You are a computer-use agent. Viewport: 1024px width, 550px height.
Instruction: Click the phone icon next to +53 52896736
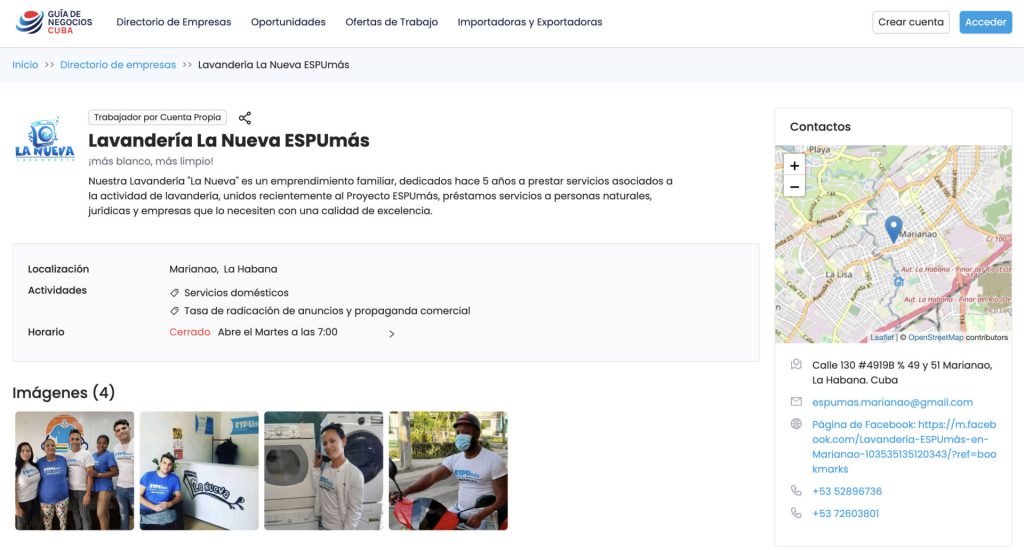796,491
